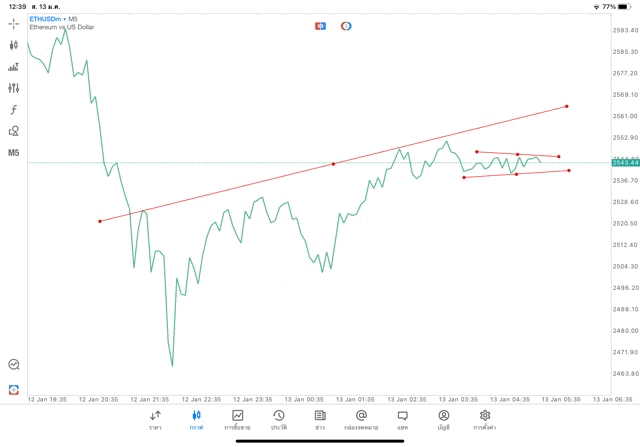
Task: Open chart settings sliders icon
Action: [x=14, y=88]
